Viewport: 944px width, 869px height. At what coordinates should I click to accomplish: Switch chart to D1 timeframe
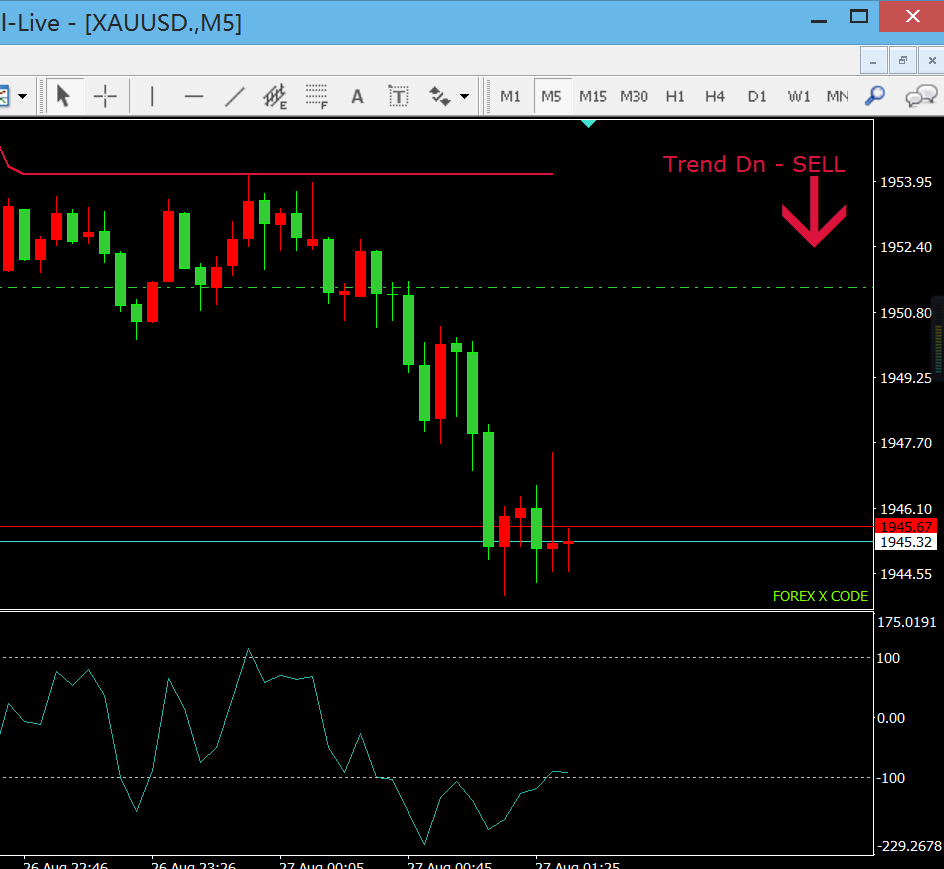pyautogui.click(x=757, y=96)
